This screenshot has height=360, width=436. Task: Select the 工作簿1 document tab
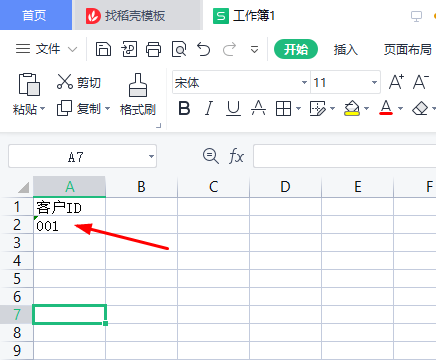pyautogui.click(x=244, y=16)
